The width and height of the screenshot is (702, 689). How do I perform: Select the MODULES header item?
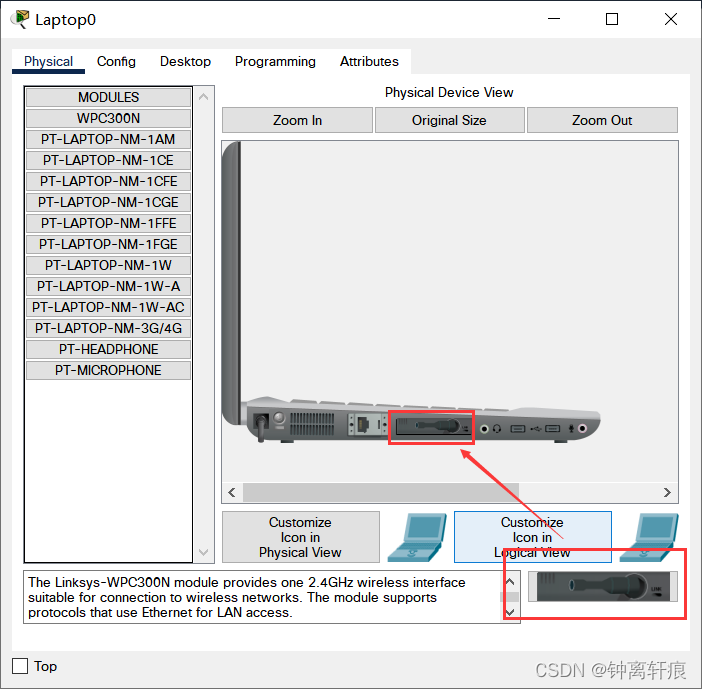point(108,97)
